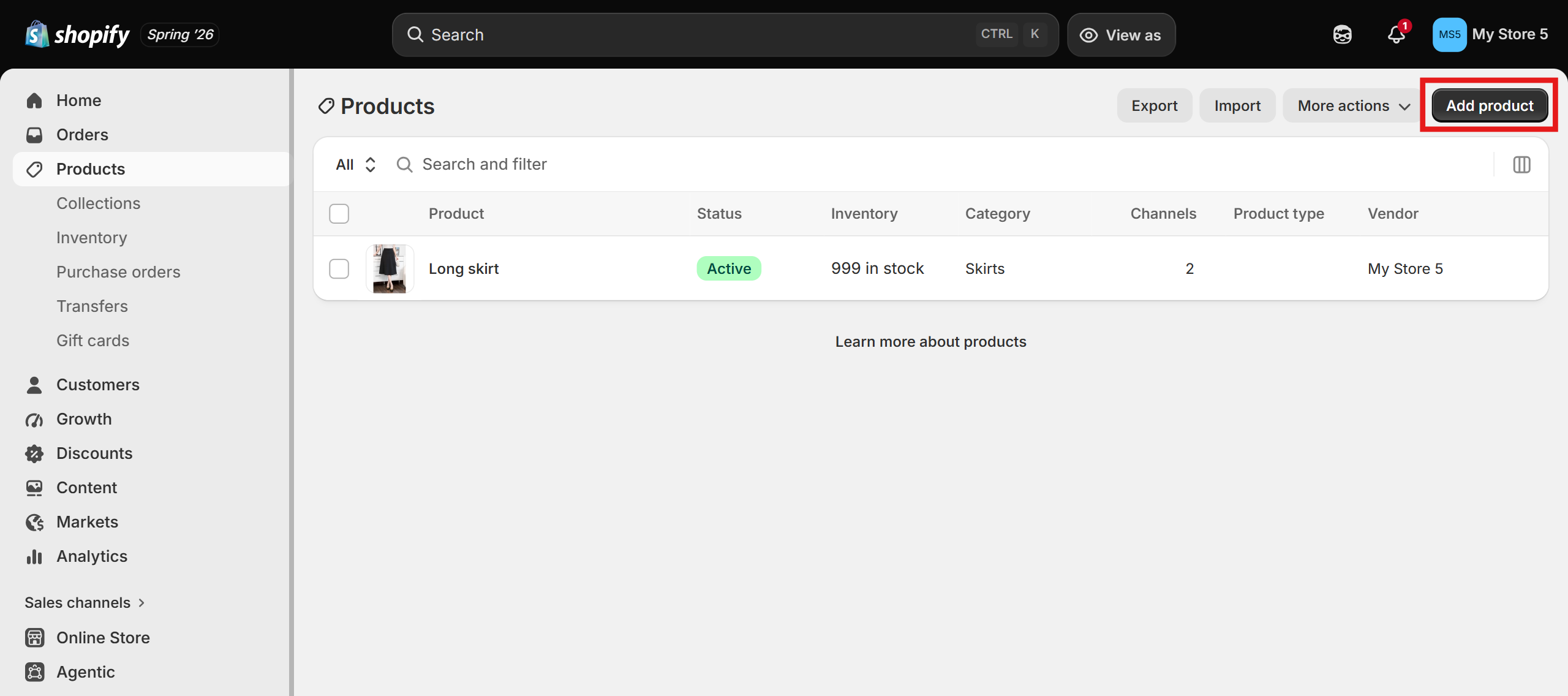Viewport: 1568px width, 696px height.
Task: Click the Home house icon
Action: (x=34, y=100)
